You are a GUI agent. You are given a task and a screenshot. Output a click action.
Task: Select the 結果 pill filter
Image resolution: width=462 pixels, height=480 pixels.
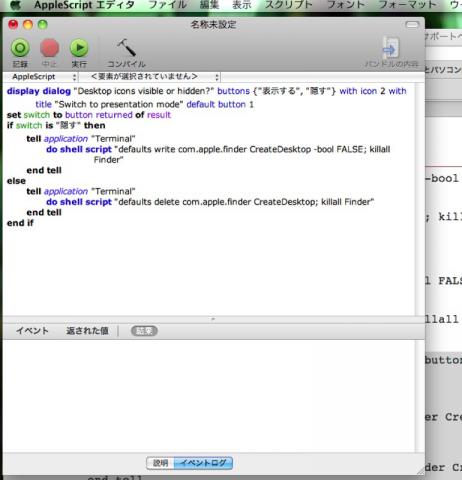(x=144, y=331)
